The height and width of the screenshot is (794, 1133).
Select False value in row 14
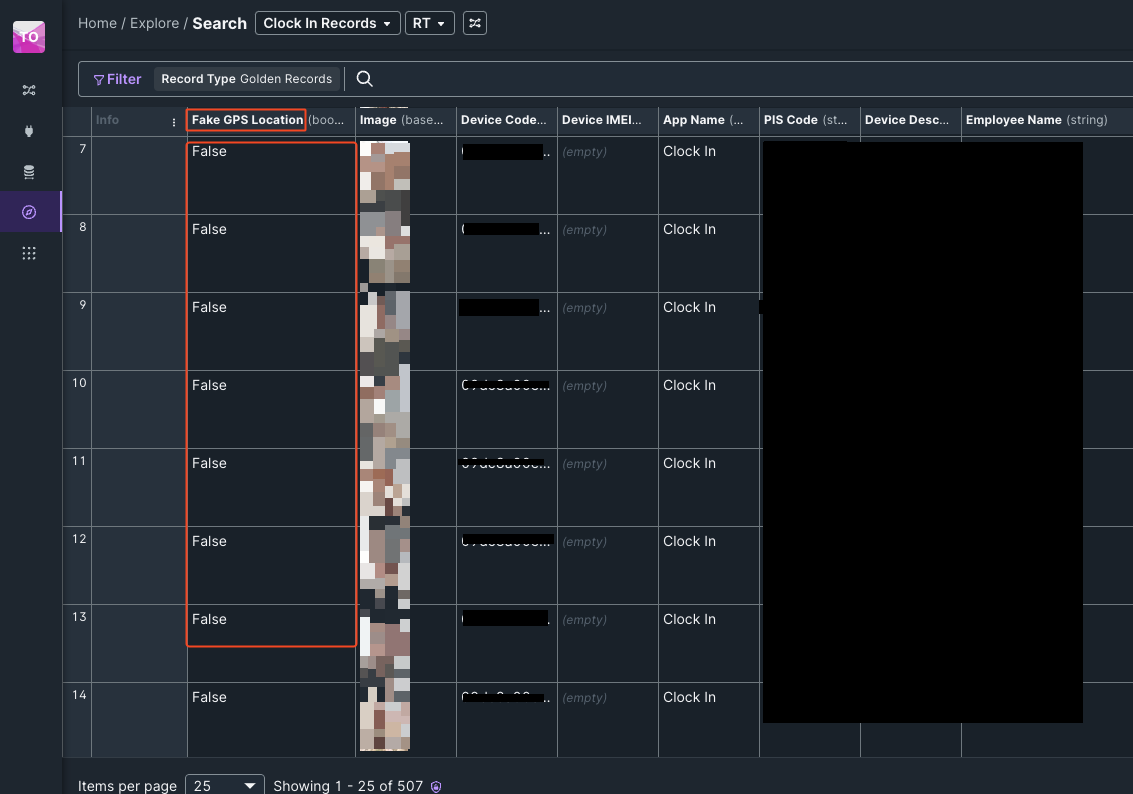[x=210, y=697]
